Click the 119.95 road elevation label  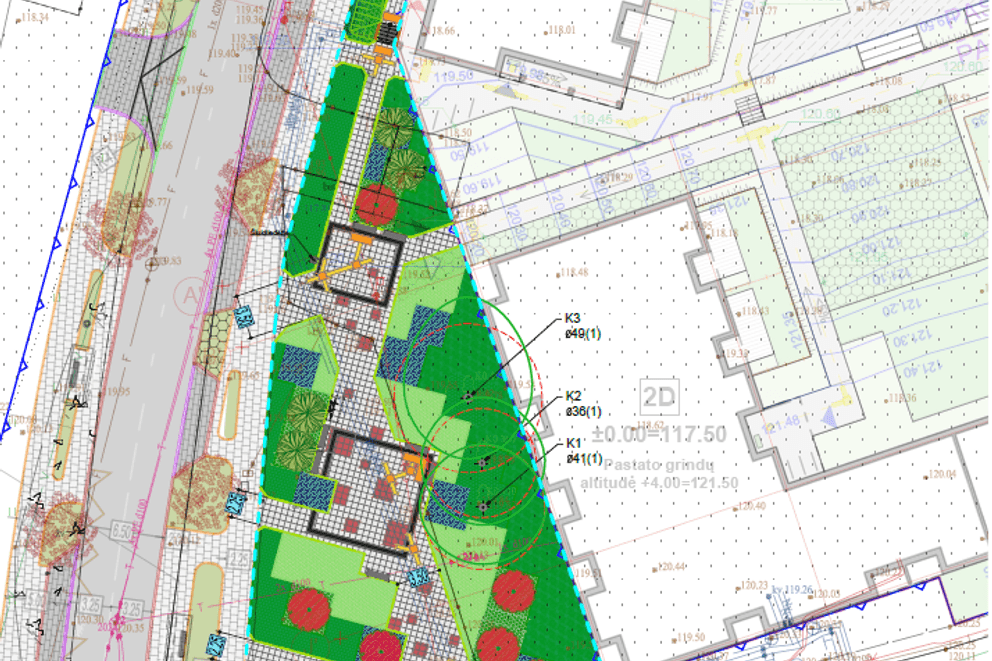pos(116,391)
